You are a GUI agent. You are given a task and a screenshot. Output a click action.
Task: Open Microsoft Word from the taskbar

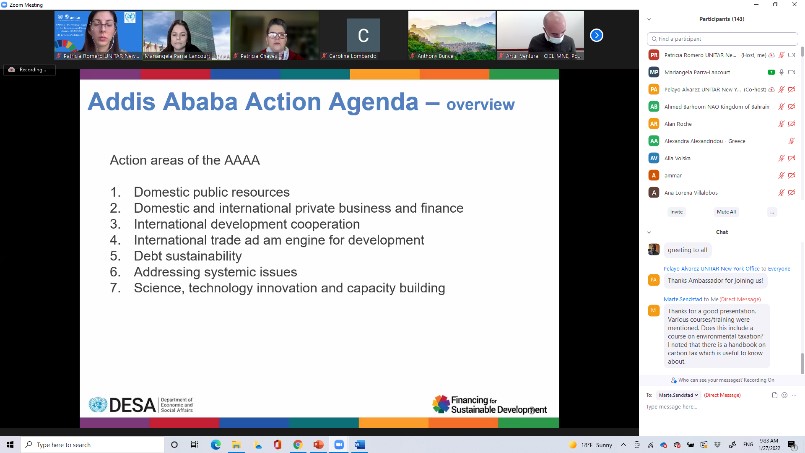(359, 445)
